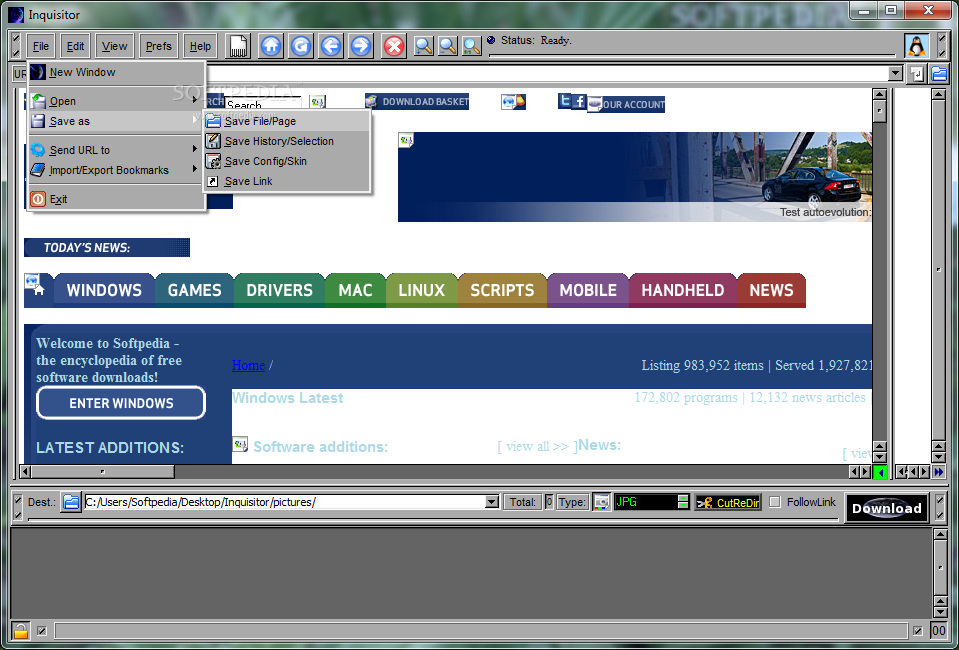The height and width of the screenshot is (650, 959).
Task: Choose Save History/Selection
Action: pos(287,141)
